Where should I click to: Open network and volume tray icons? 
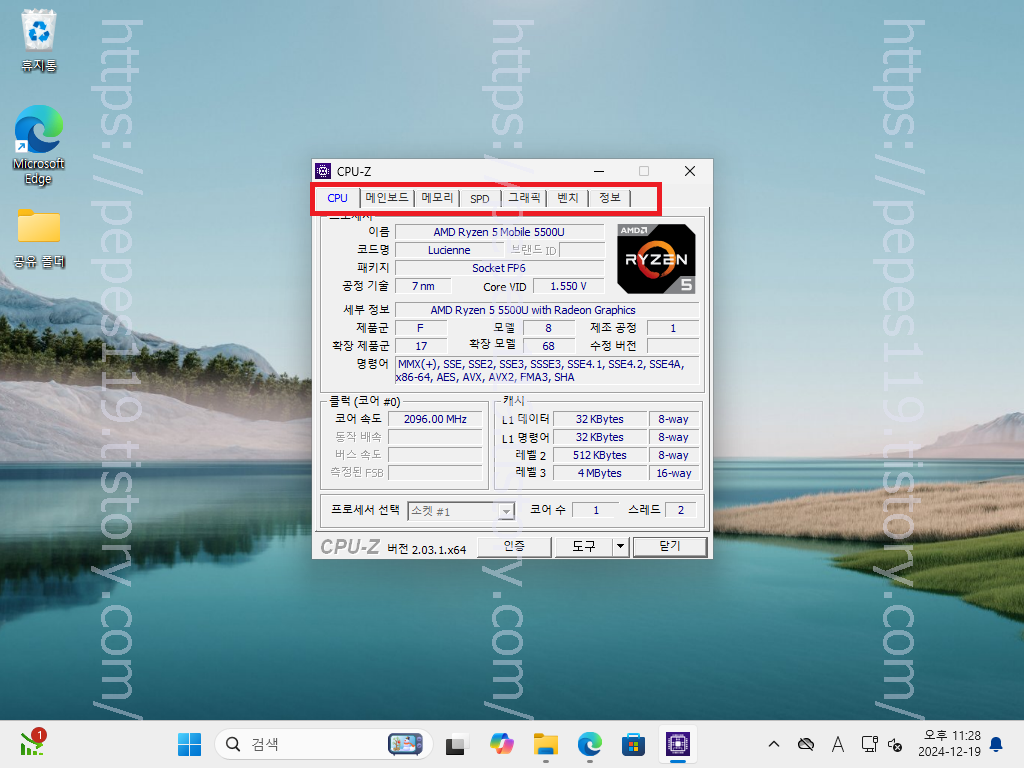(x=882, y=744)
